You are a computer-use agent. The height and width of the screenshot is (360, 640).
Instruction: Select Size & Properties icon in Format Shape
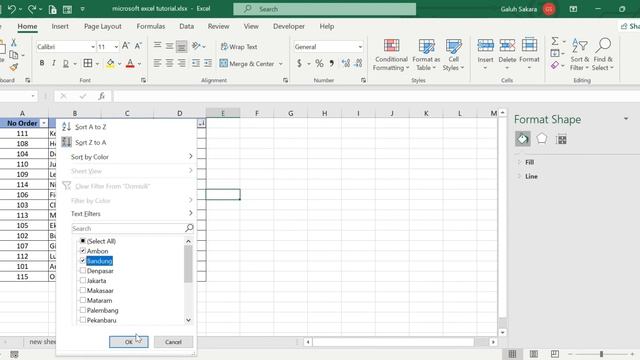pos(562,140)
